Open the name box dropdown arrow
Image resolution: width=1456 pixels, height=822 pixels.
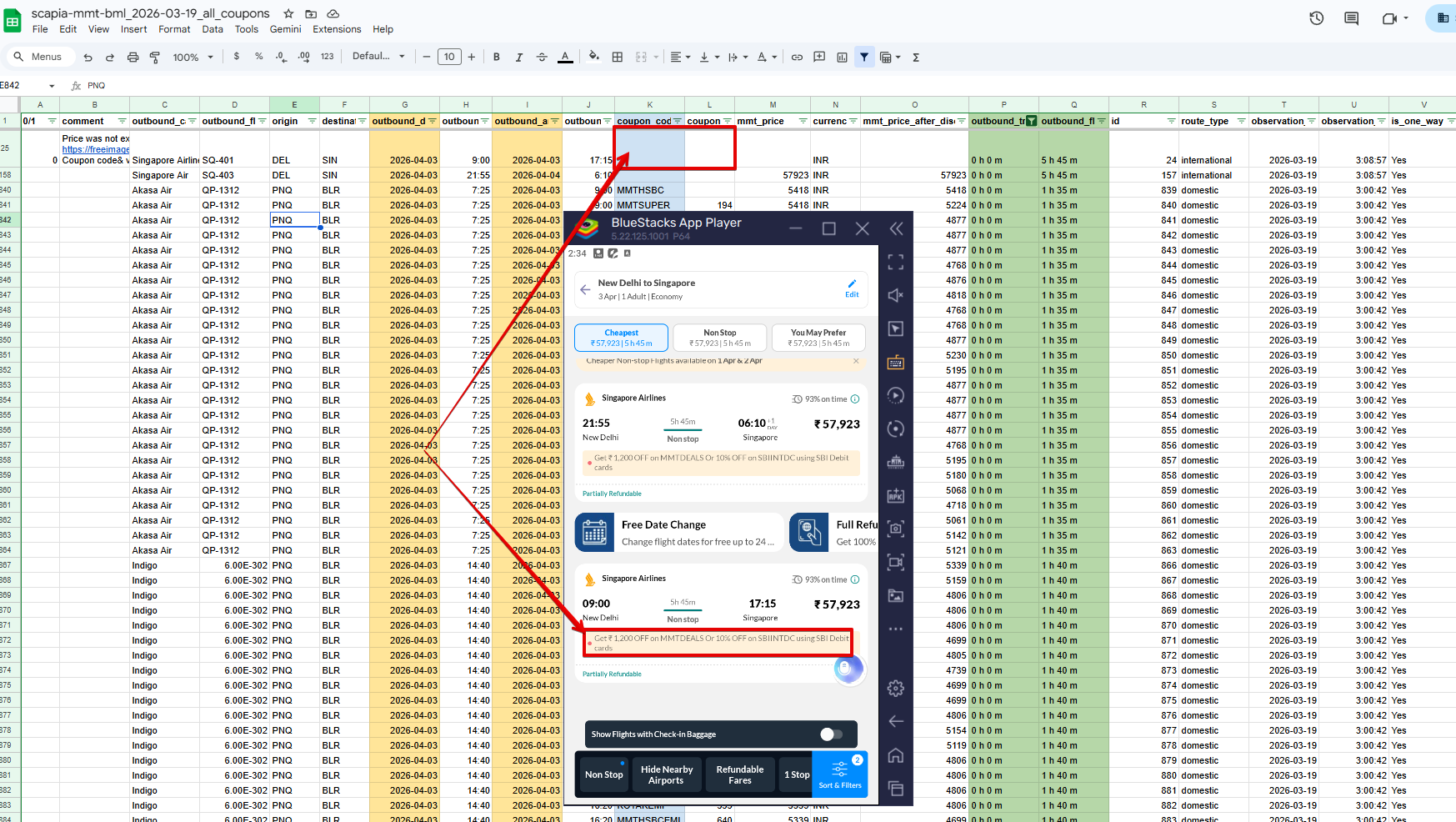tap(52, 86)
